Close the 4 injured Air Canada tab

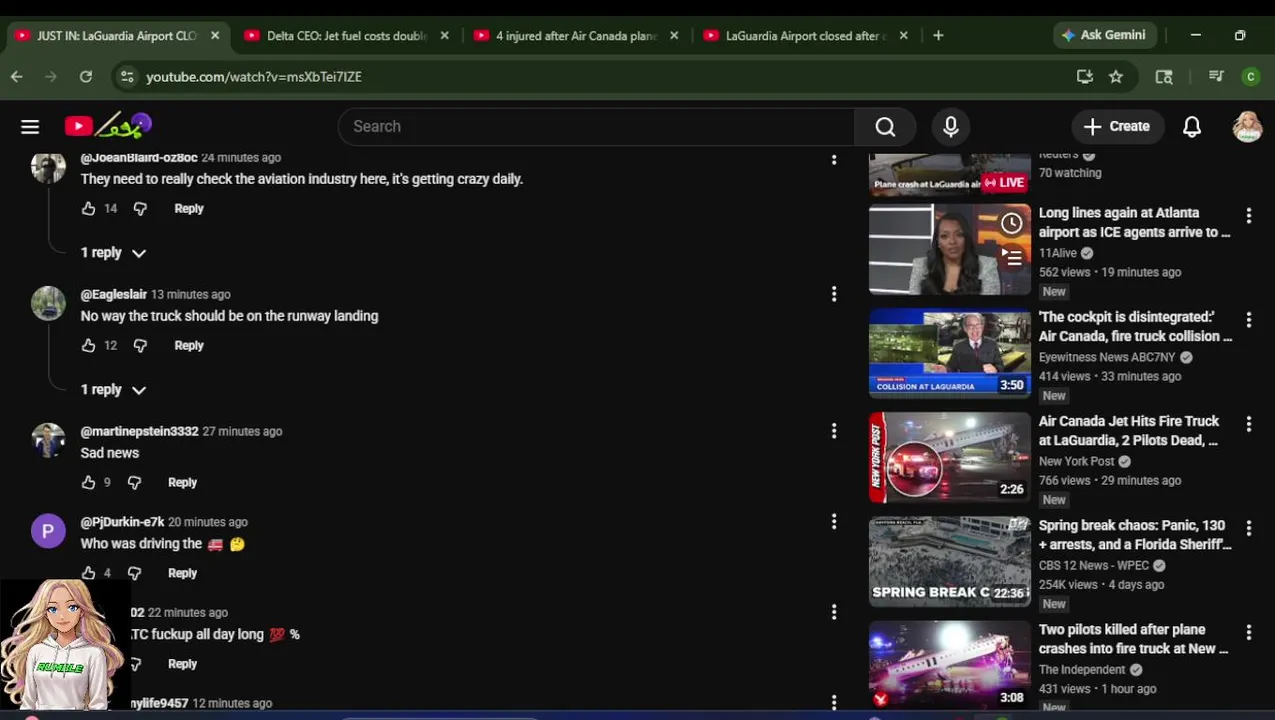pyautogui.click(x=674, y=35)
